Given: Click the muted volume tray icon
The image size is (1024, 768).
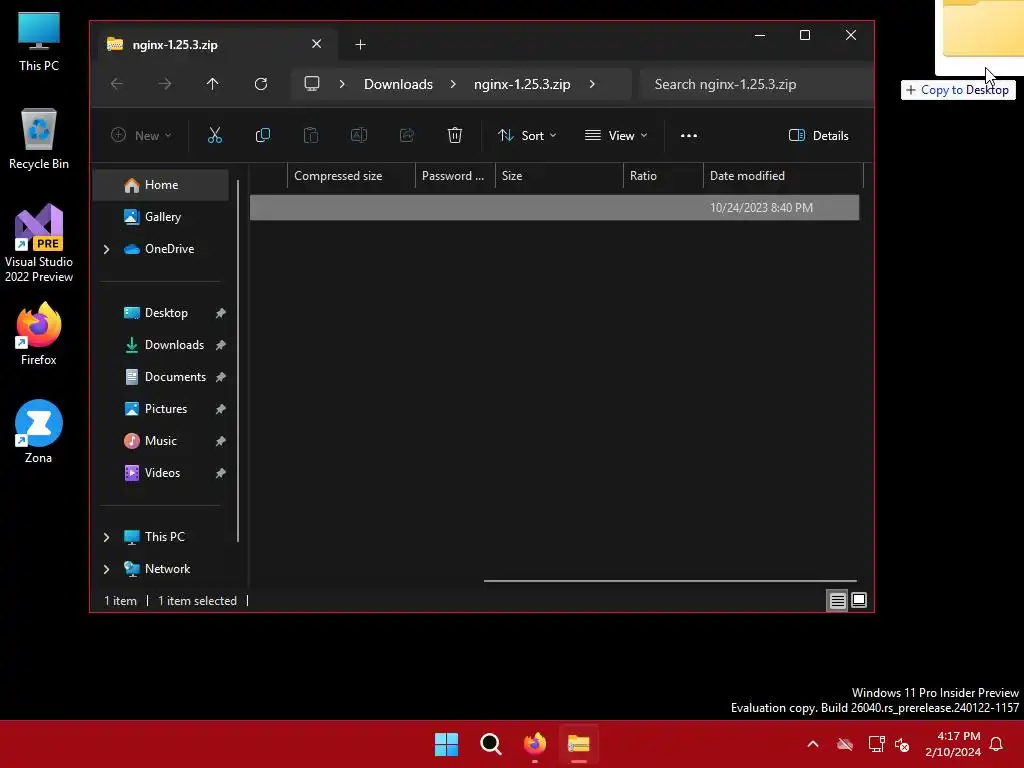Looking at the screenshot, I should (902, 744).
